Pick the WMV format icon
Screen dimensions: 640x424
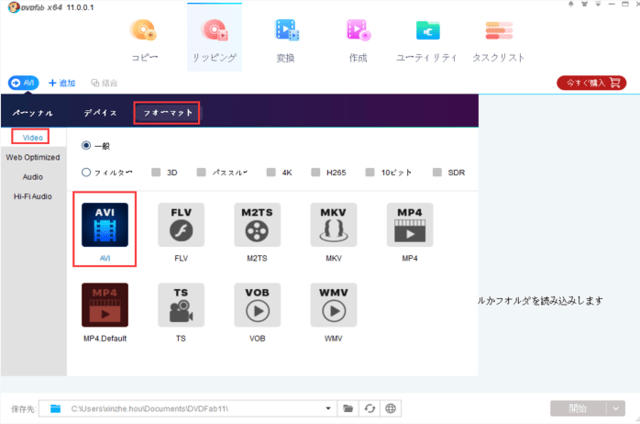pyautogui.click(x=332, y=306)
